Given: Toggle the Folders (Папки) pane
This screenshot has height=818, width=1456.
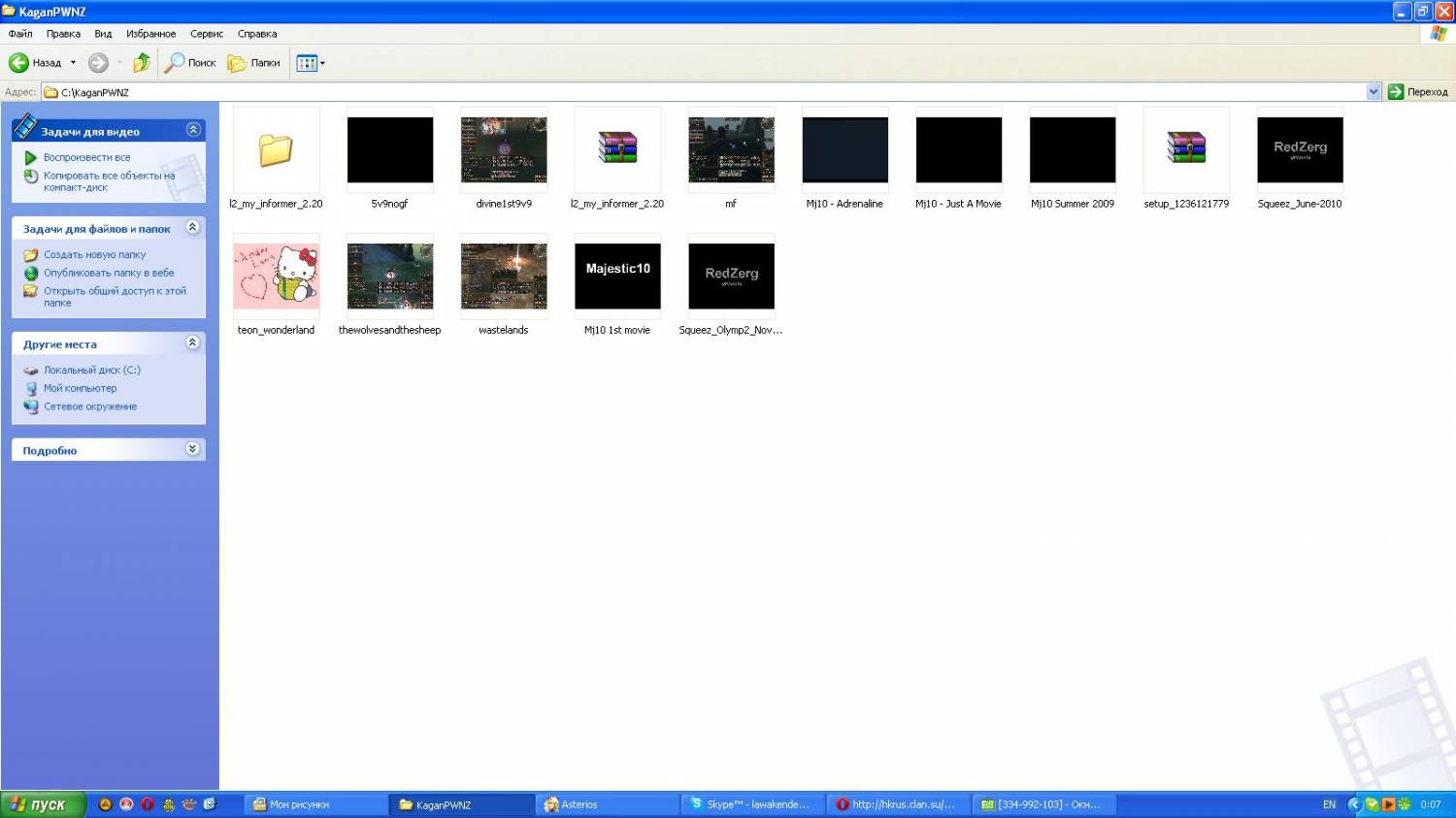Looking at the screenshot, I should pyautogui.click(x=254, y=63).
